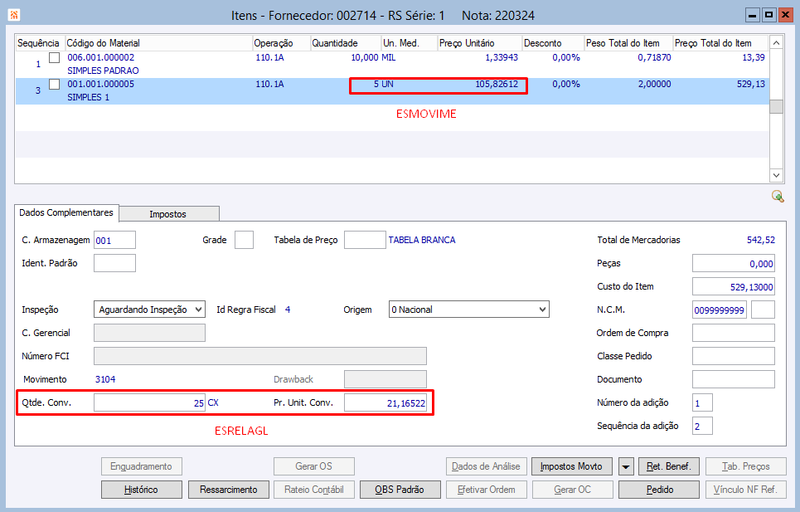
Task: Open the Origem dropdown showing 0 Nacional
Action: [x=469, y=310]
